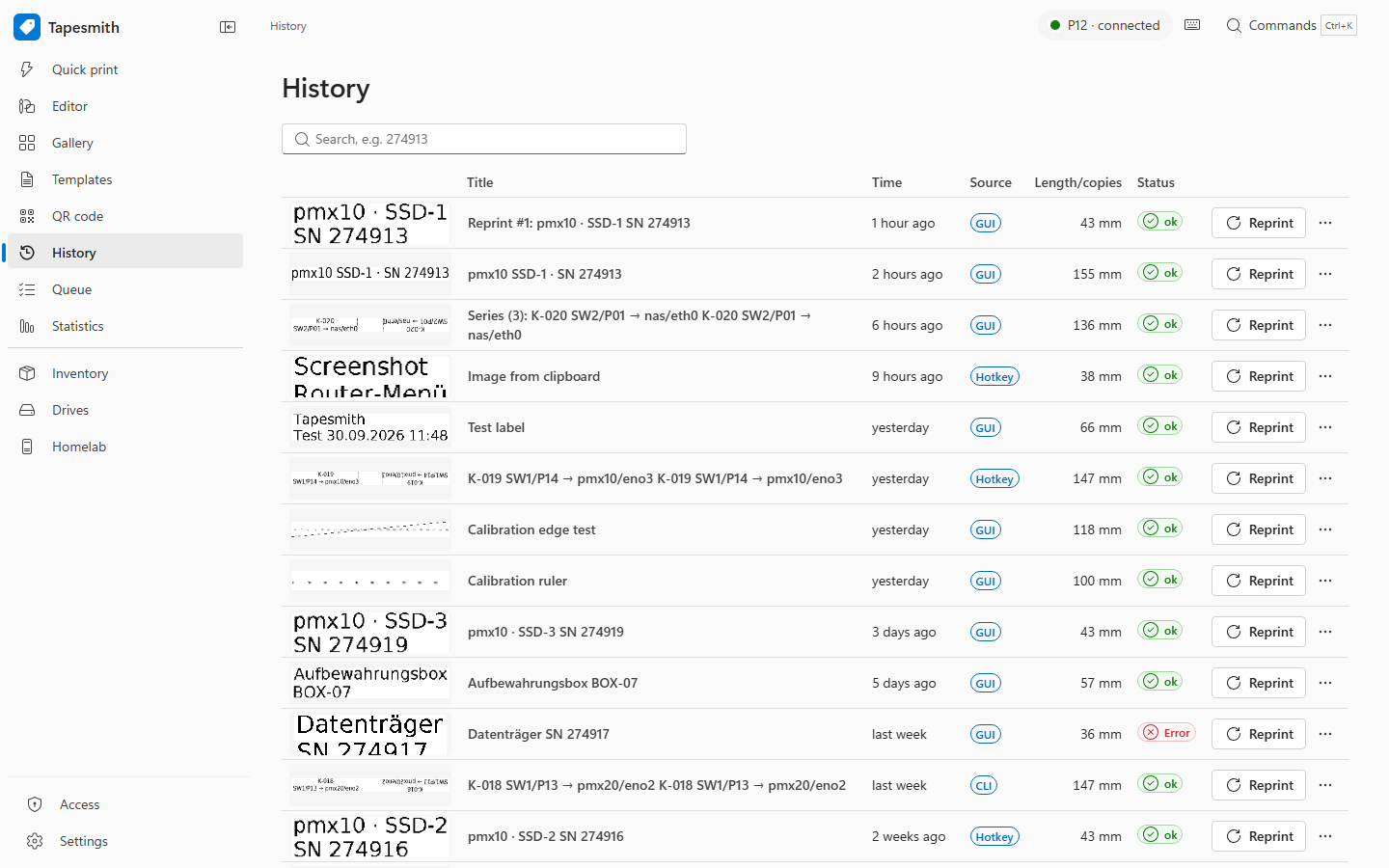
Task: Open Quick print from the sidebar
Action: click(x=125, y=69)
